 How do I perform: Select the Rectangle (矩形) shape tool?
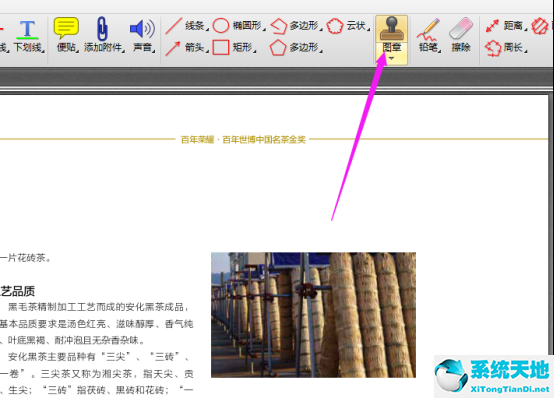click(x=234, y=48)
